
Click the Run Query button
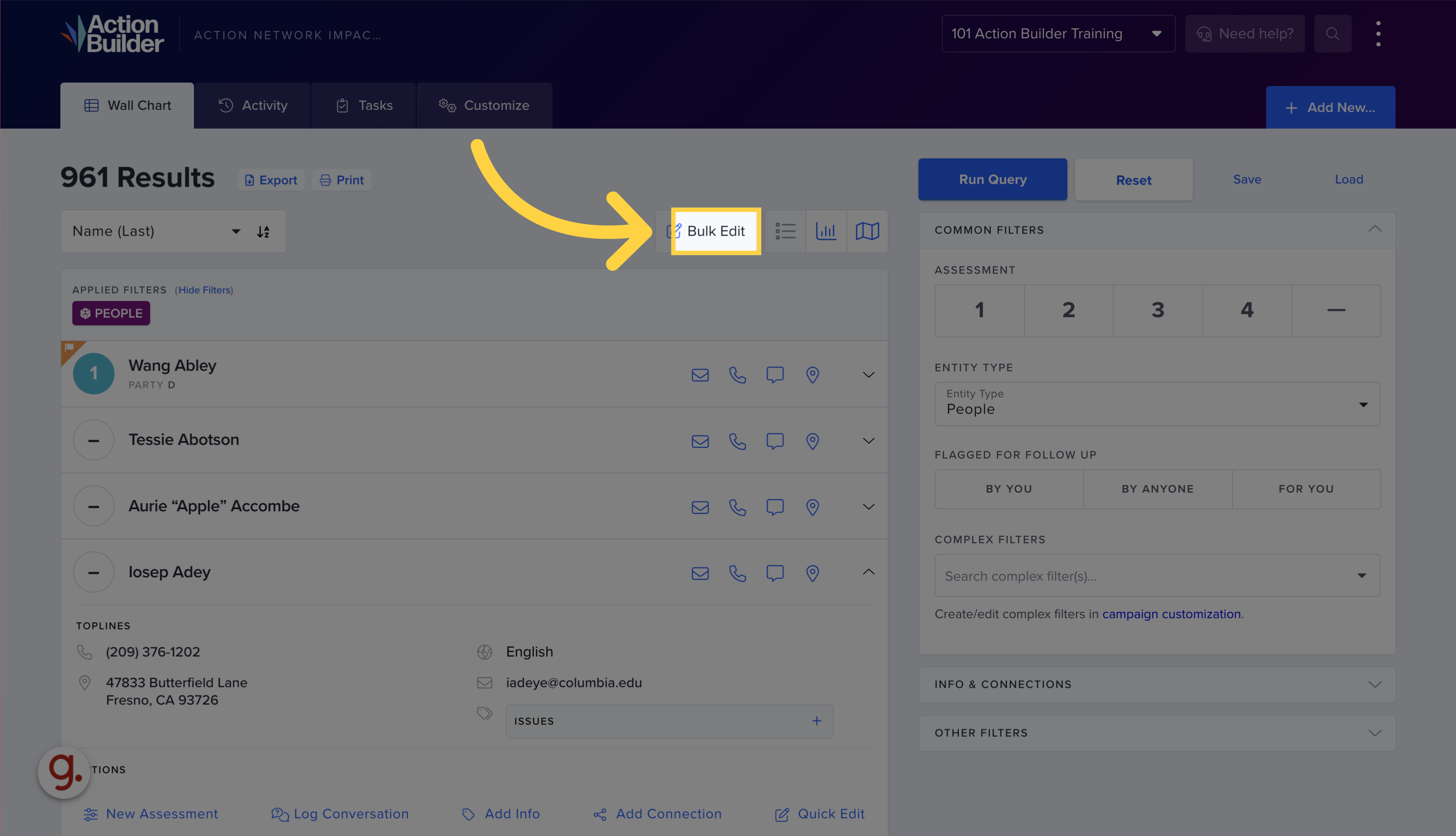[992, 179]
